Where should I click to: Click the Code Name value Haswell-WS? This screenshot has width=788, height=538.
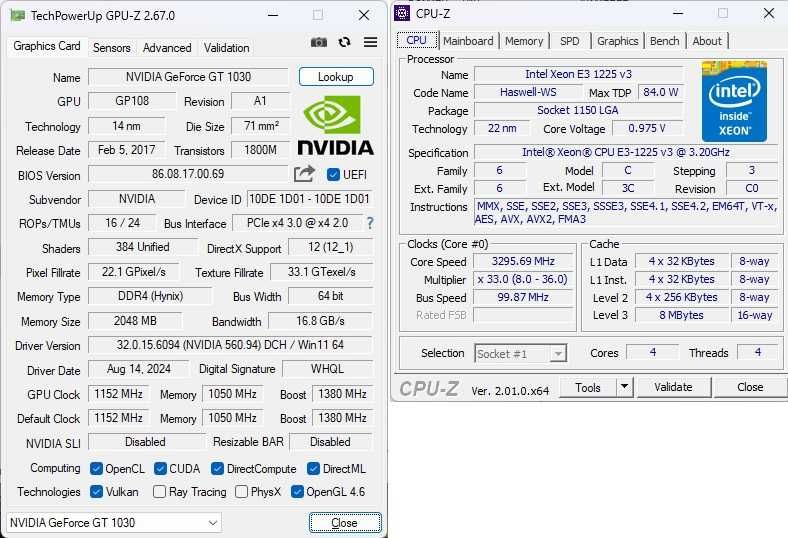528,92
